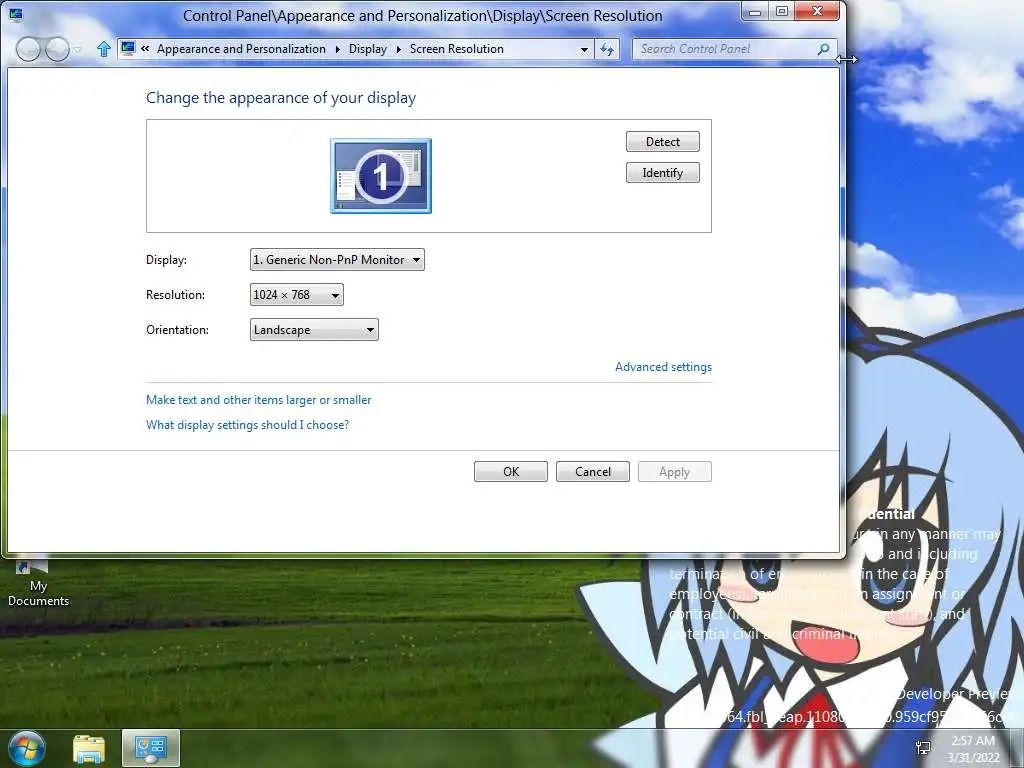The height and width of the screenshot is (768, 1024).
Task: Open the Orientation dropdown Landscape
Action: [x=314, y=330]
